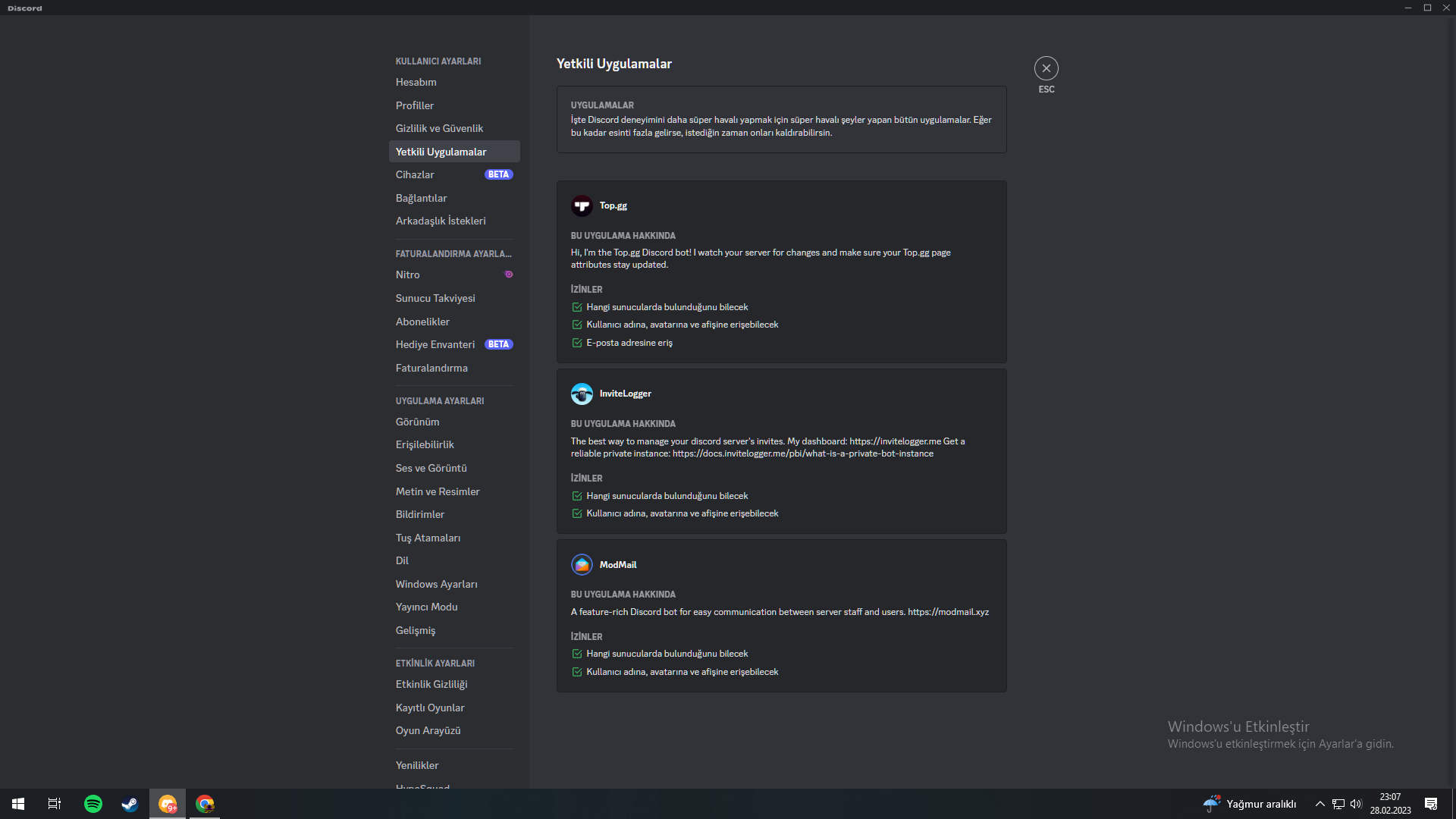Open the Windows notification center
Viewport: 1456px width, 819px height.
tap(1431, 804)
